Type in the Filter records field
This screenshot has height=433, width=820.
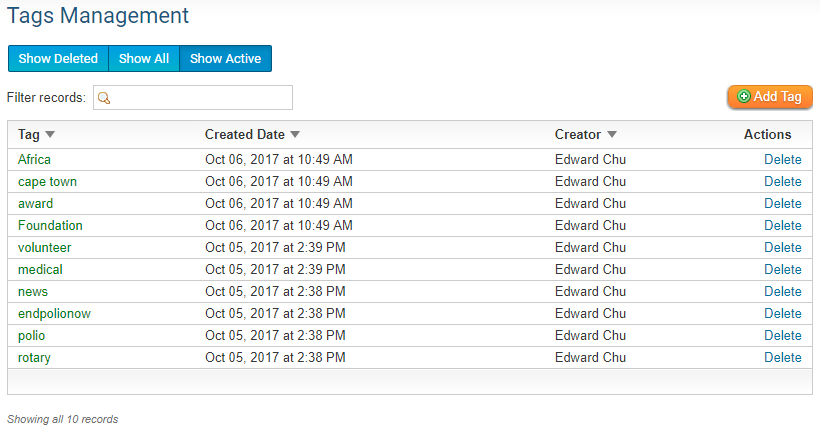(x=200, y=98)
